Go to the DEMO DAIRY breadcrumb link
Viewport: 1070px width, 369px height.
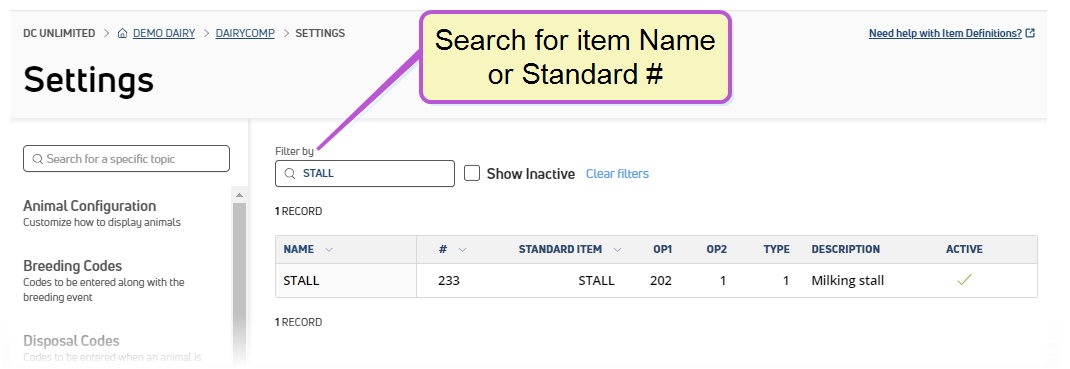click(x=164, y=33)
